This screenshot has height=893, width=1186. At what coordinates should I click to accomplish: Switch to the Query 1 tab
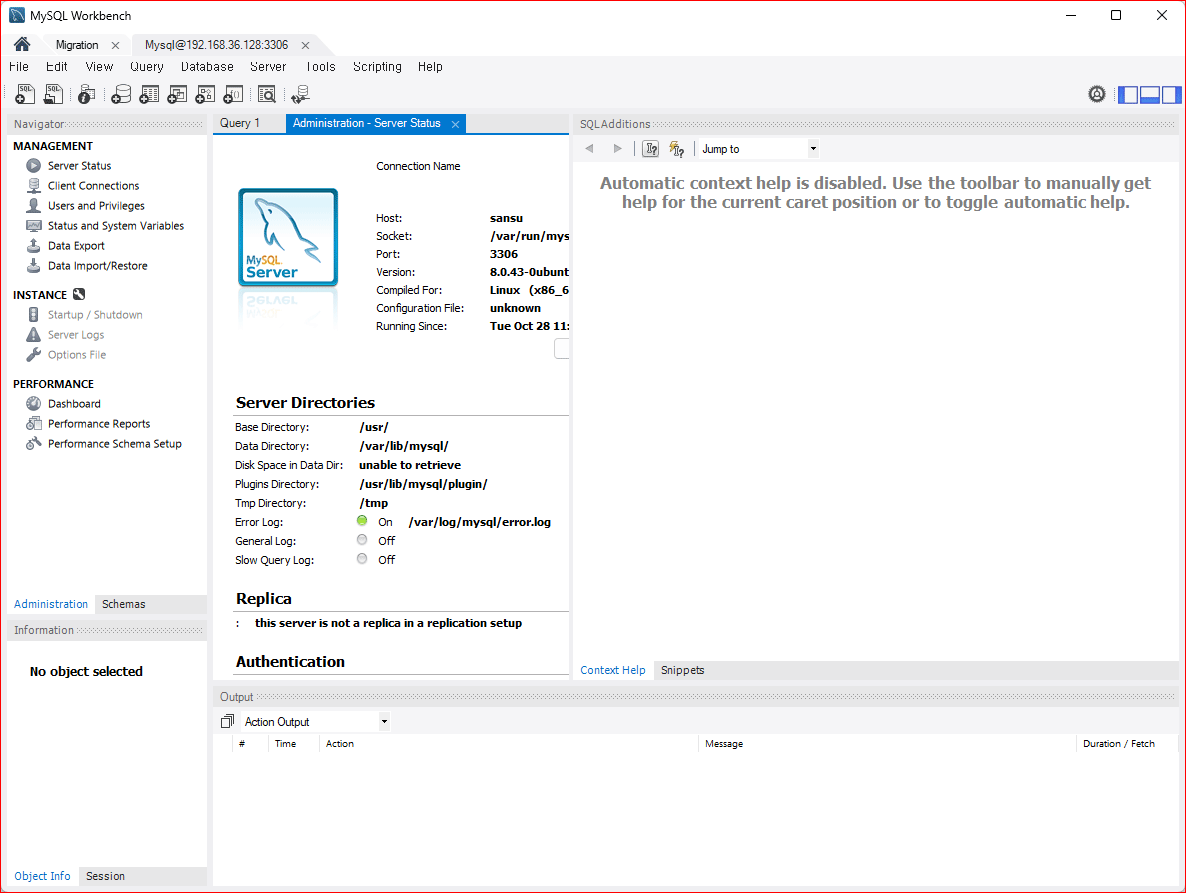[240, 123]
